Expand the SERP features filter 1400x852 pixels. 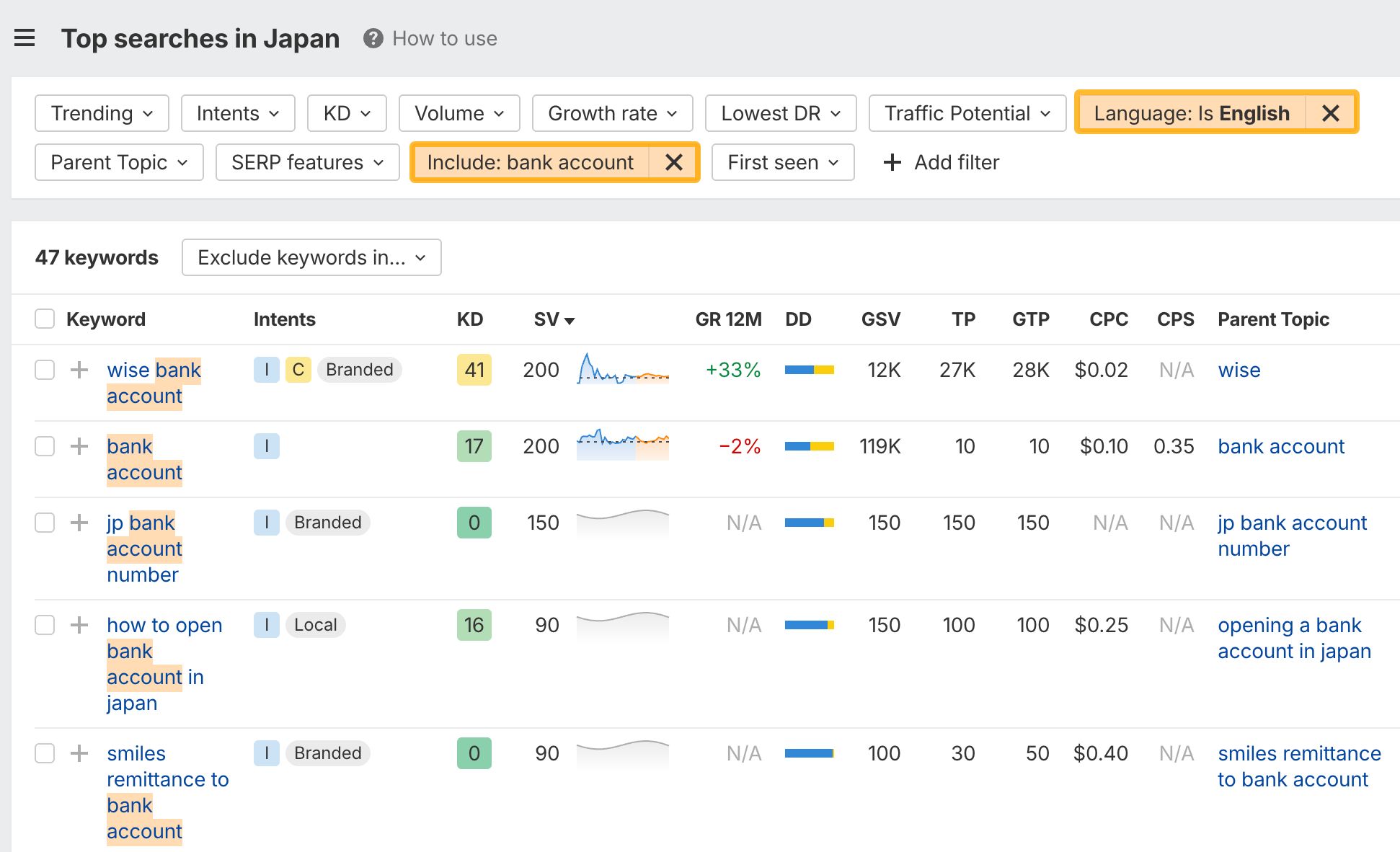point(307,162)
